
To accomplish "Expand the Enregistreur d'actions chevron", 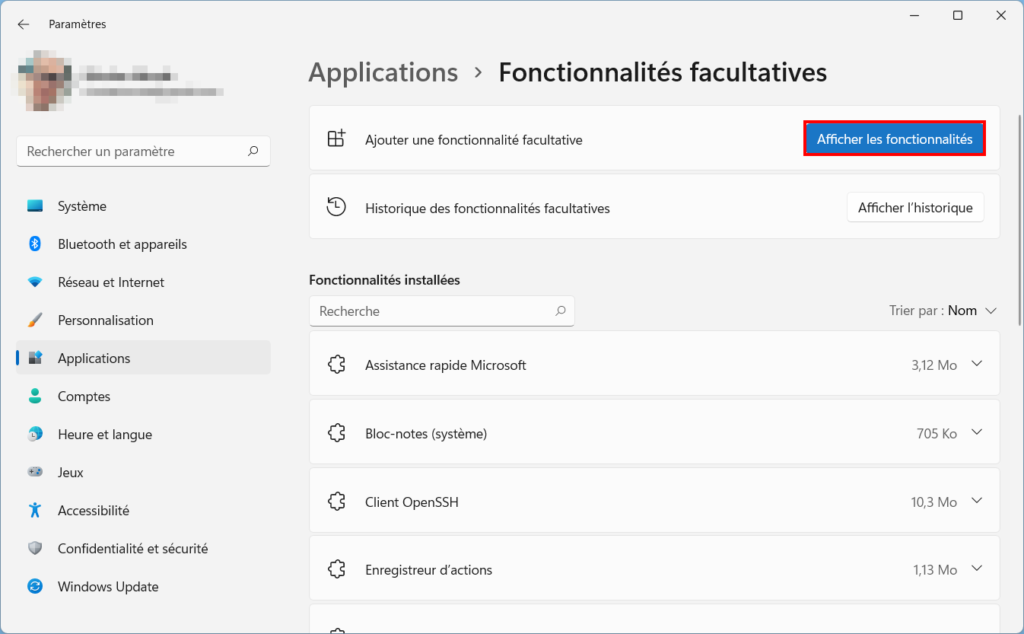I will 976,569.
